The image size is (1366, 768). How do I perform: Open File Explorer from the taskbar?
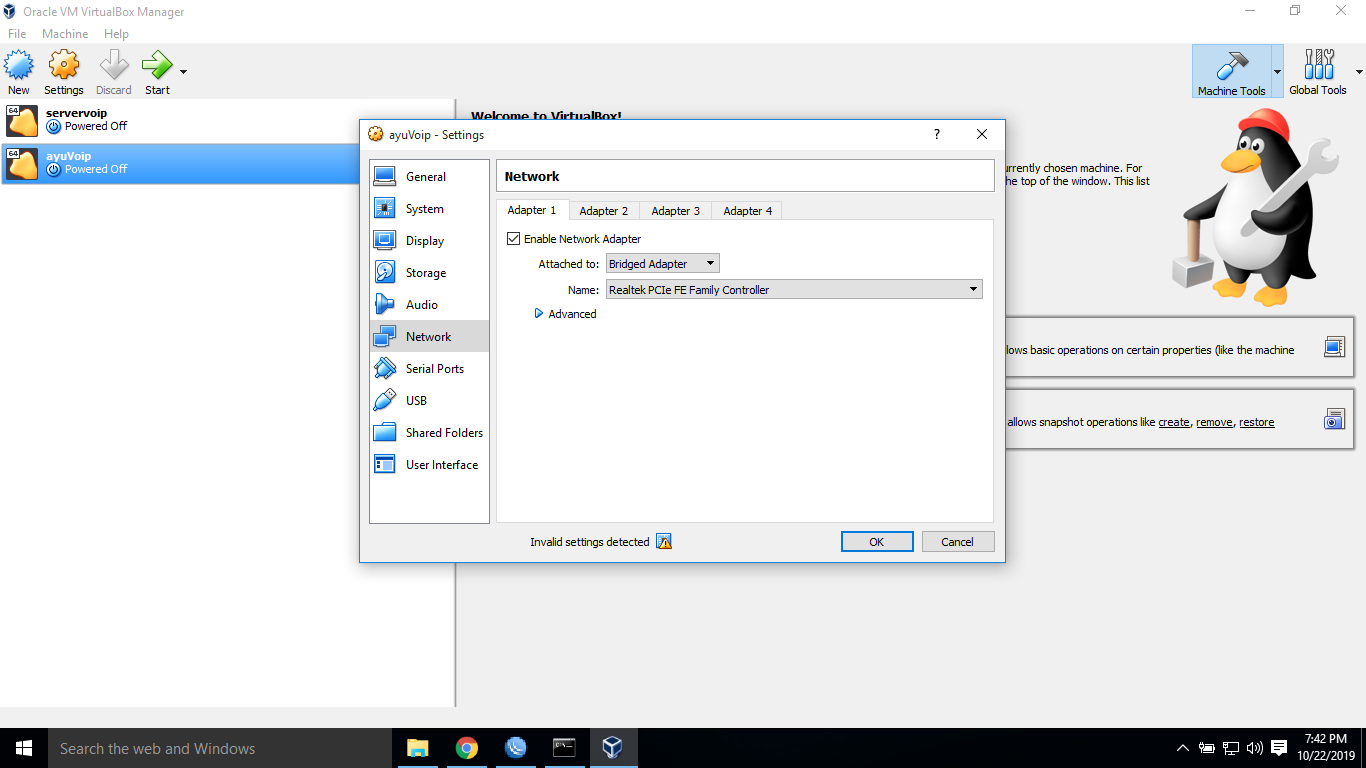[x=417, y=748]
